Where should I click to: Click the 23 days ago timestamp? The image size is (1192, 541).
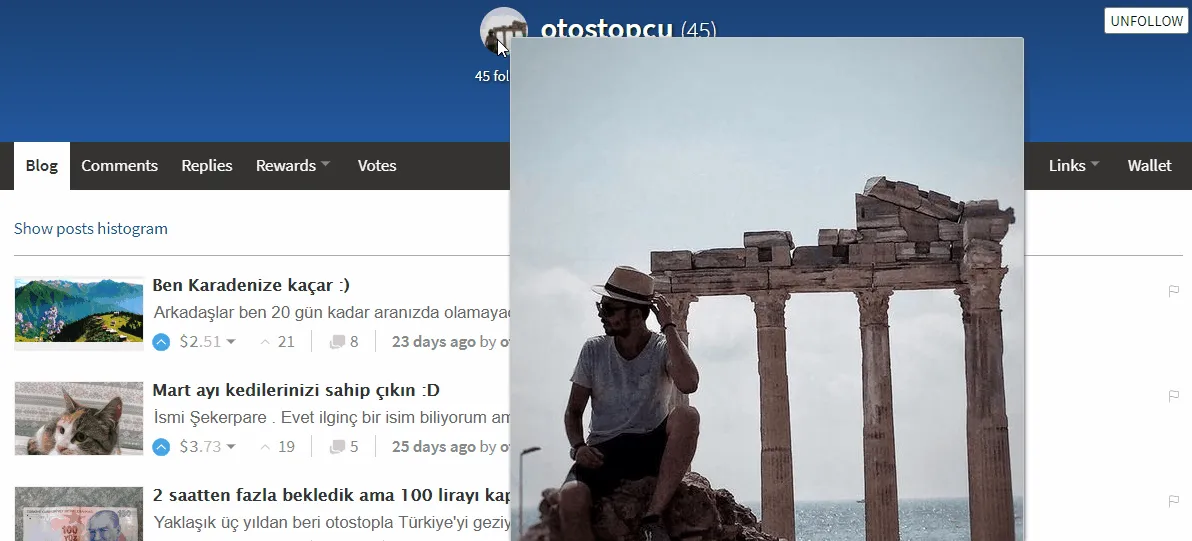click(433, 342)
